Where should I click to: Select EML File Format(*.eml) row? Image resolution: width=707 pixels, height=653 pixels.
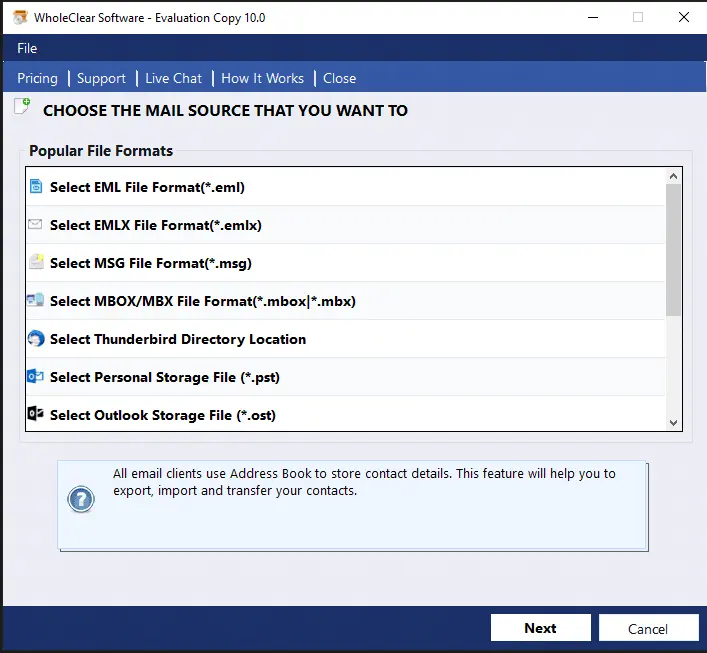coord(345,187)
